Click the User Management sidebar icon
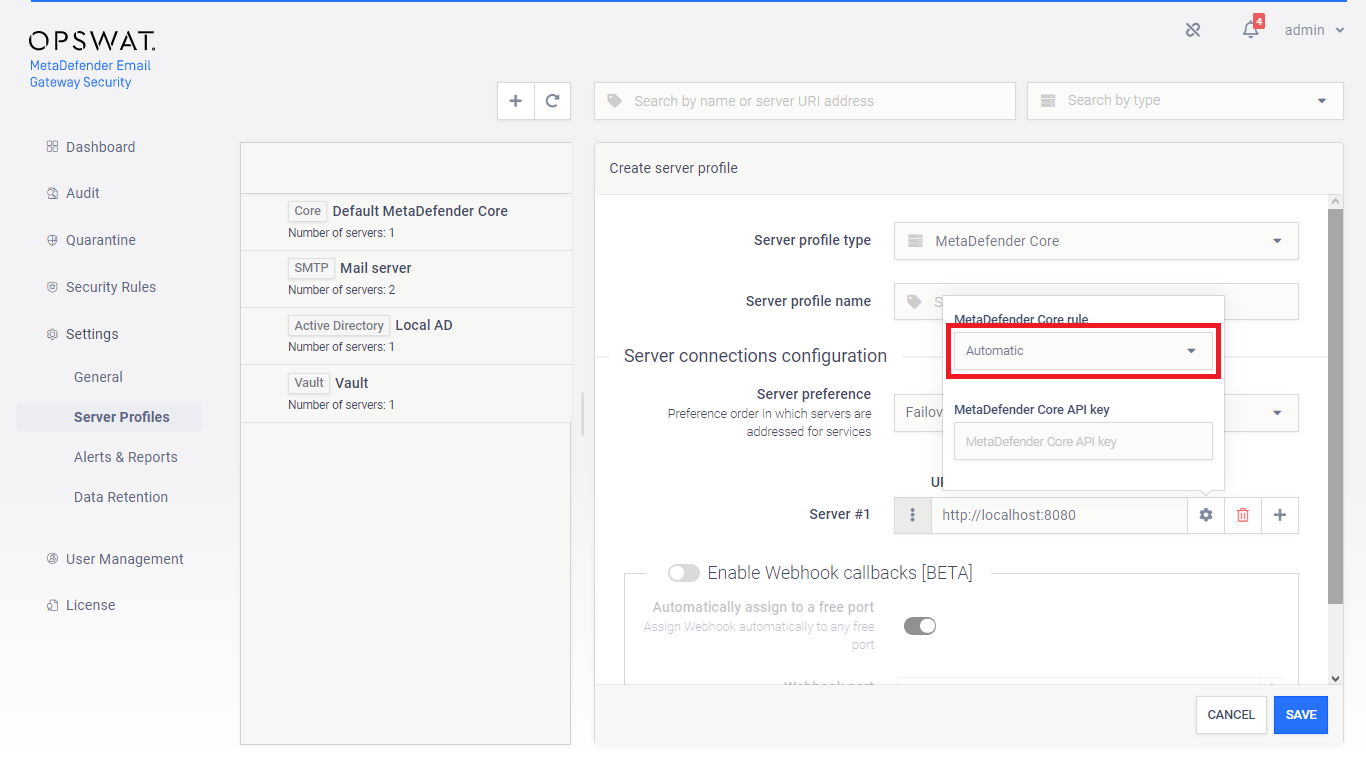The width and height of the screenshot is (1366, 768). pos(53,559)
